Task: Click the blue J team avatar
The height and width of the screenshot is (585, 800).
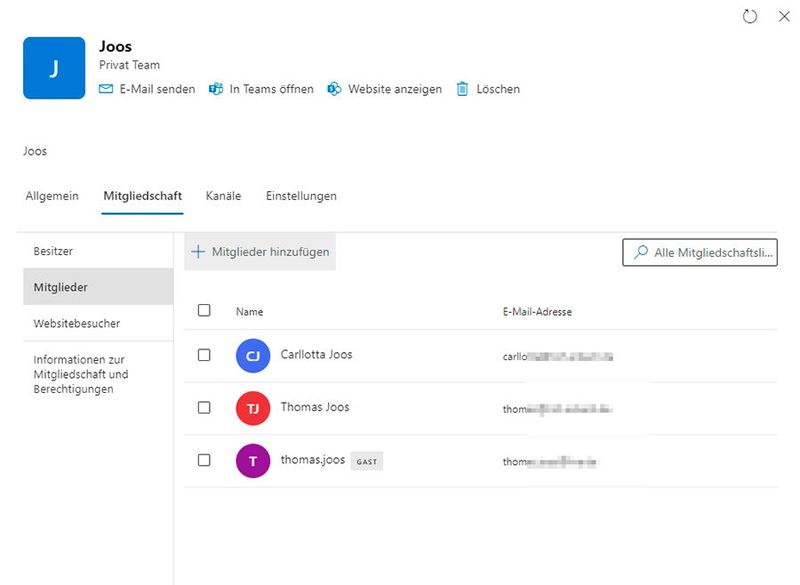Action: 54,68
